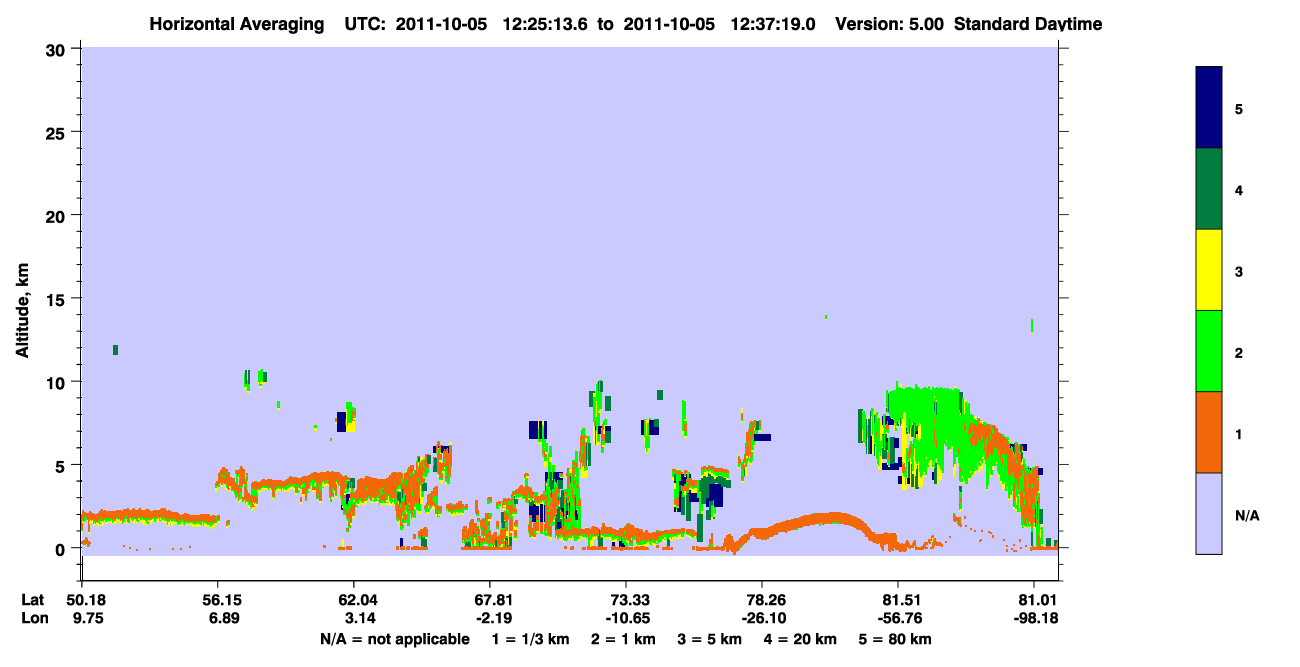Screen dimensions: 1300x667
Task: Click the longitude value -98.18 label
Action: [x=1034, y=618]
